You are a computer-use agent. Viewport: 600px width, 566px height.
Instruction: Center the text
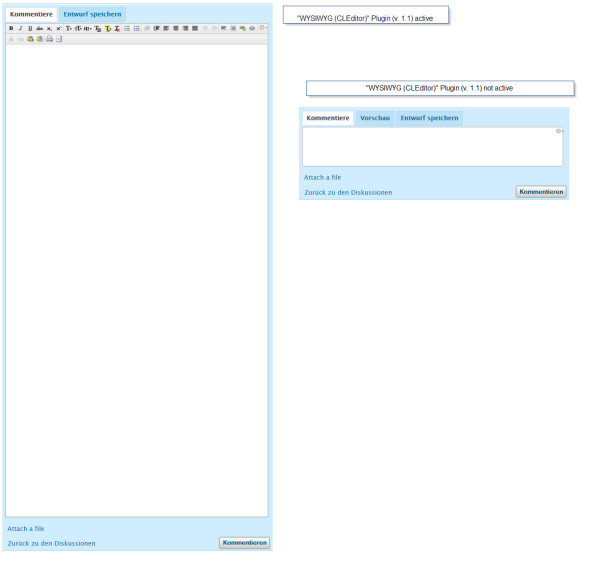pos(176,28)
